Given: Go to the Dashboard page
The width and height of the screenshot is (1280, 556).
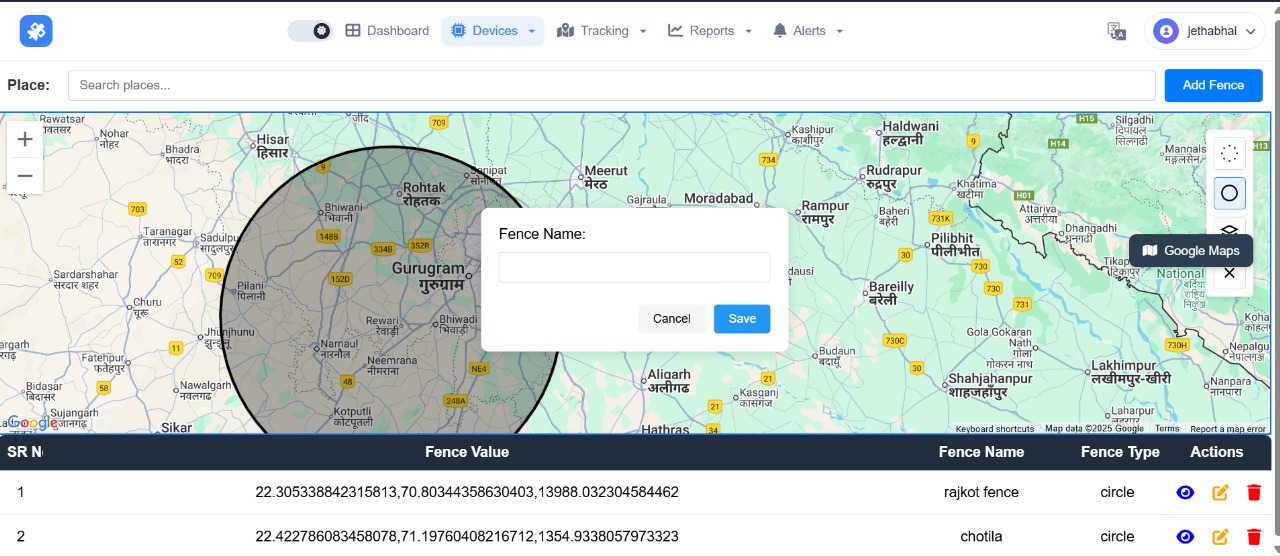Looking at the screenshot, I should coord(387,31).
